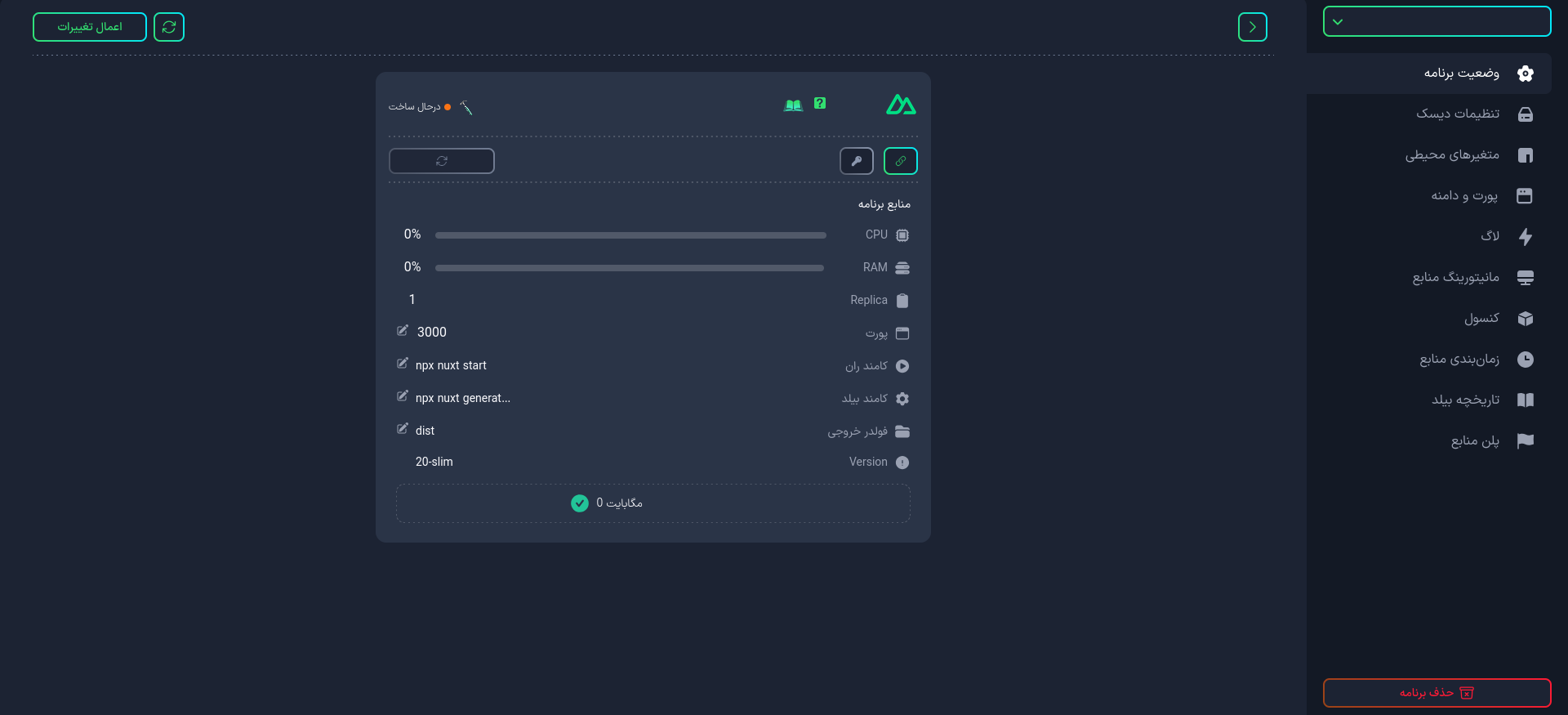Image resolution: width=1568 pixels, height=715 pixels.
Task: Click the link icon button in app card
Action: (900, 161)
